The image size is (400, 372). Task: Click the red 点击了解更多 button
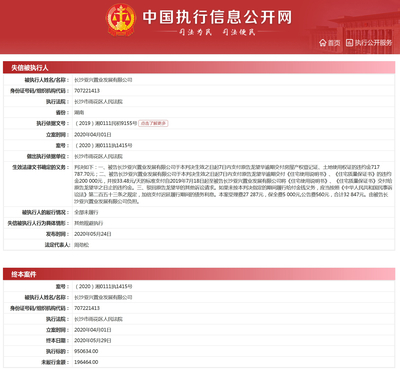coord(153,123)
